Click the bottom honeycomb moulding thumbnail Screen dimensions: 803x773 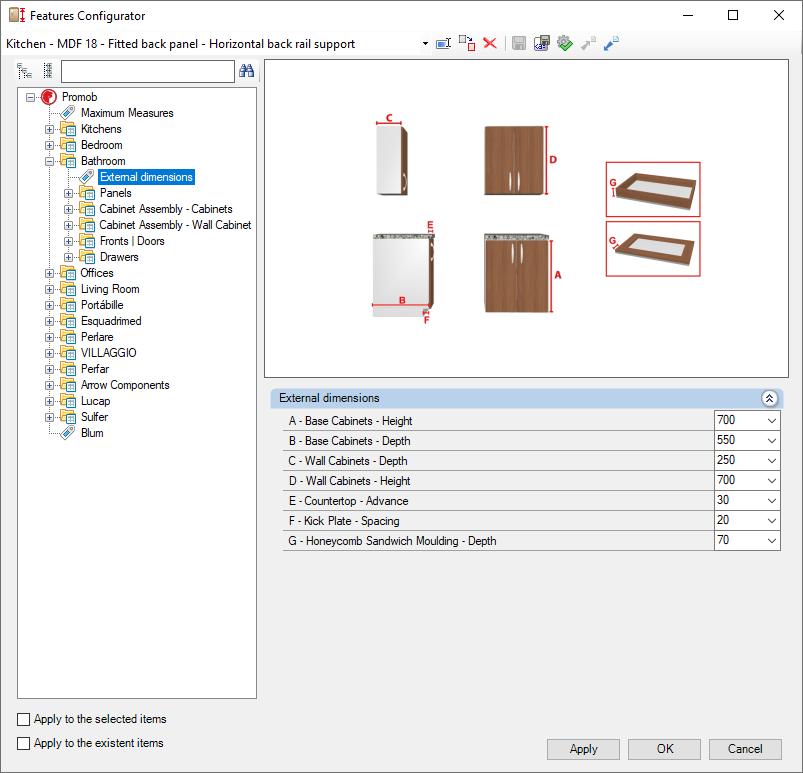click(653, 249)
